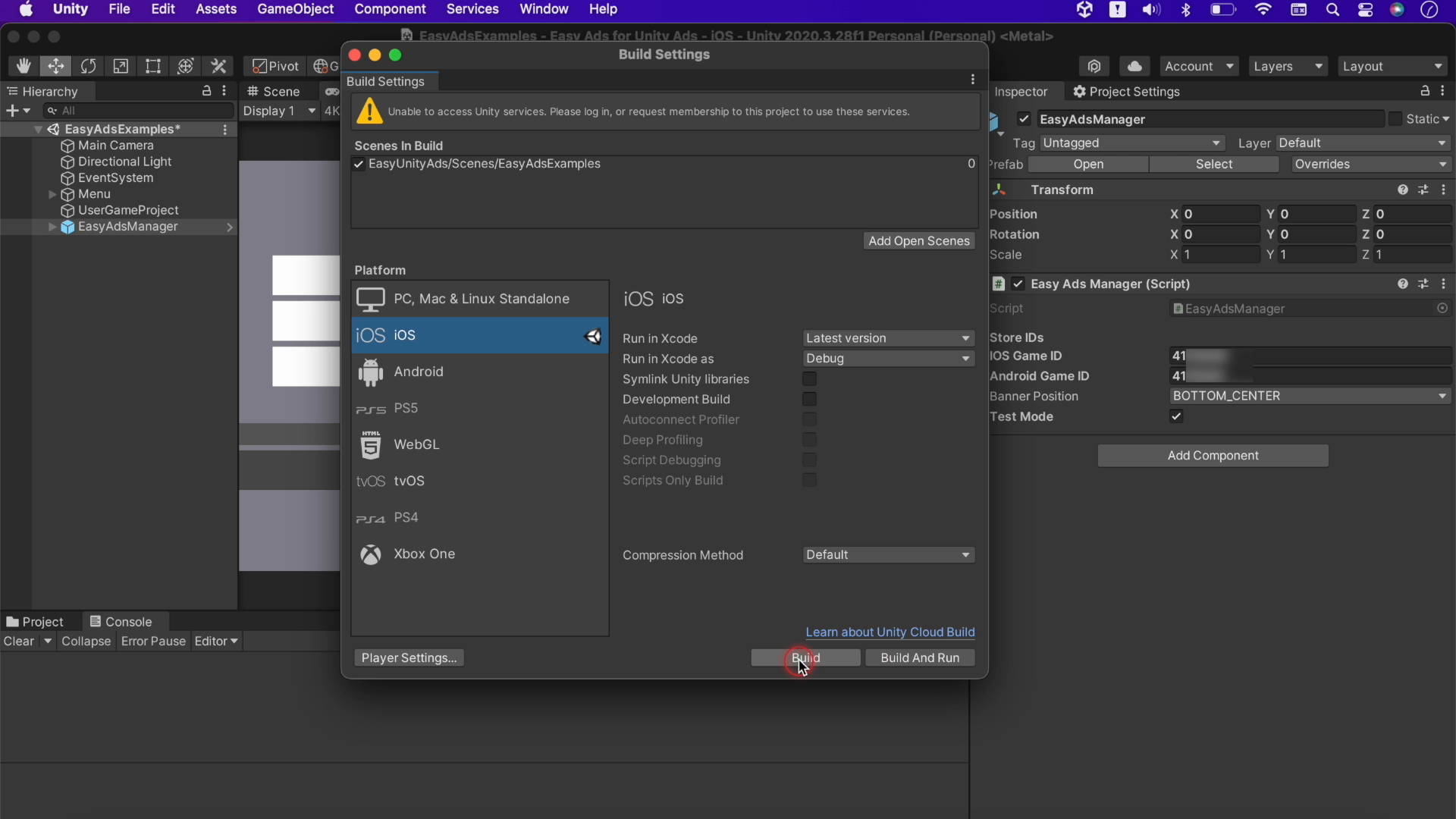Expand EasyAdsManager in Hierarchy
The width and height of the screenshot is (1456, 819).
pos(52,227)
